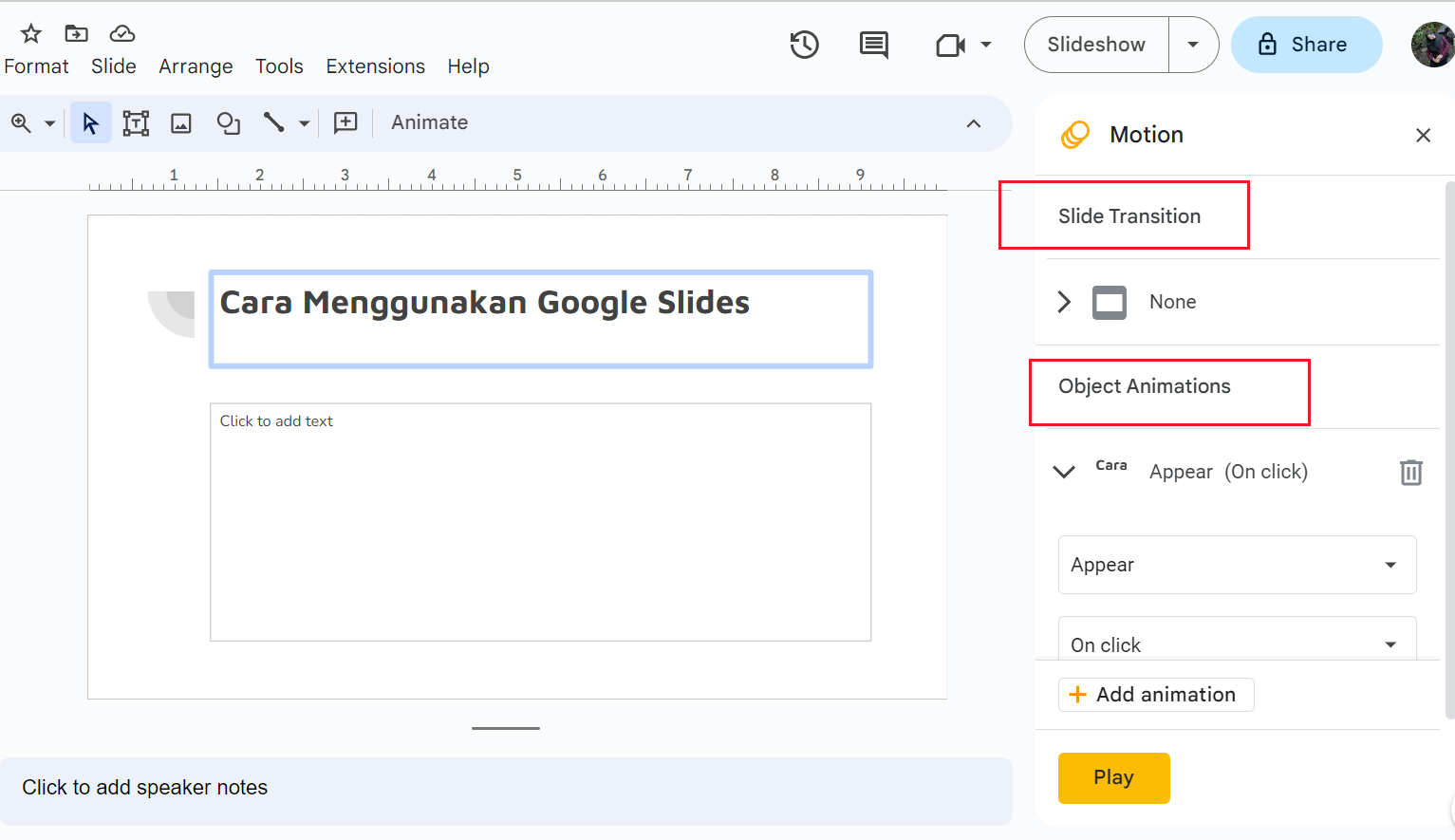This screenshot has height=840, width=1455.
Task: Open the Arrange menu
Action: point(196,66)
